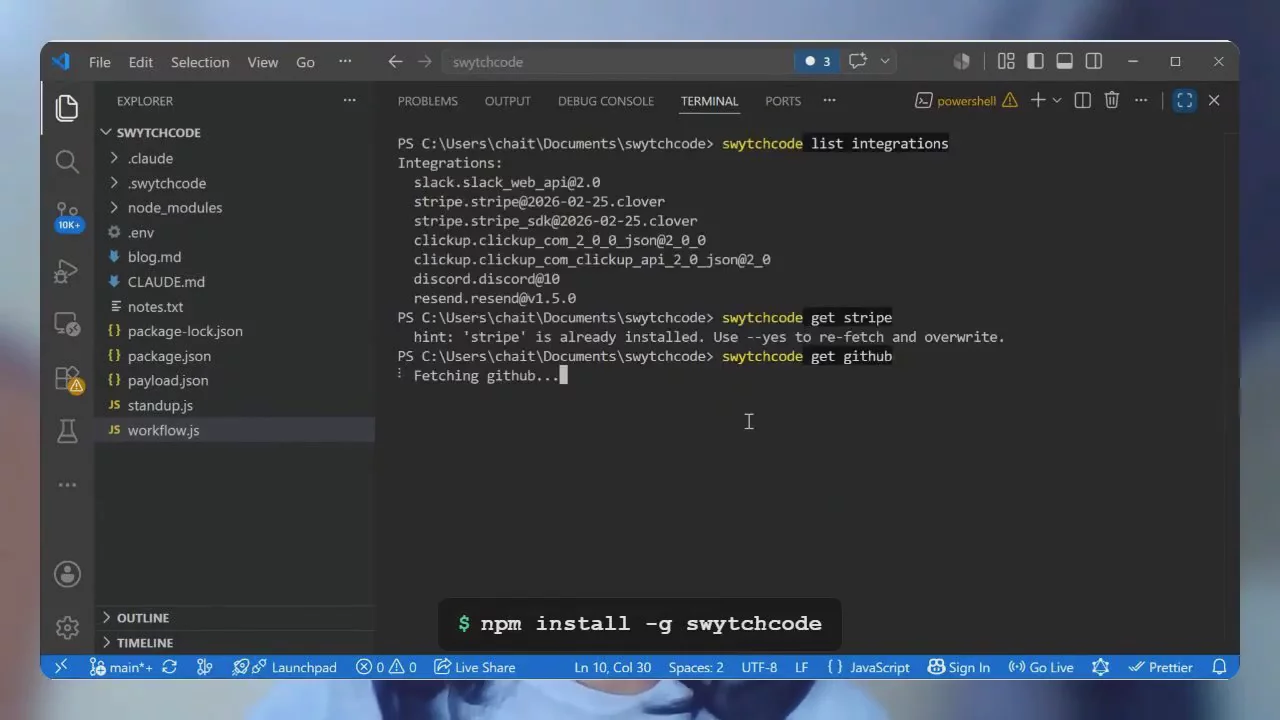
Task: Open the File menu
Action: point(100,62)
